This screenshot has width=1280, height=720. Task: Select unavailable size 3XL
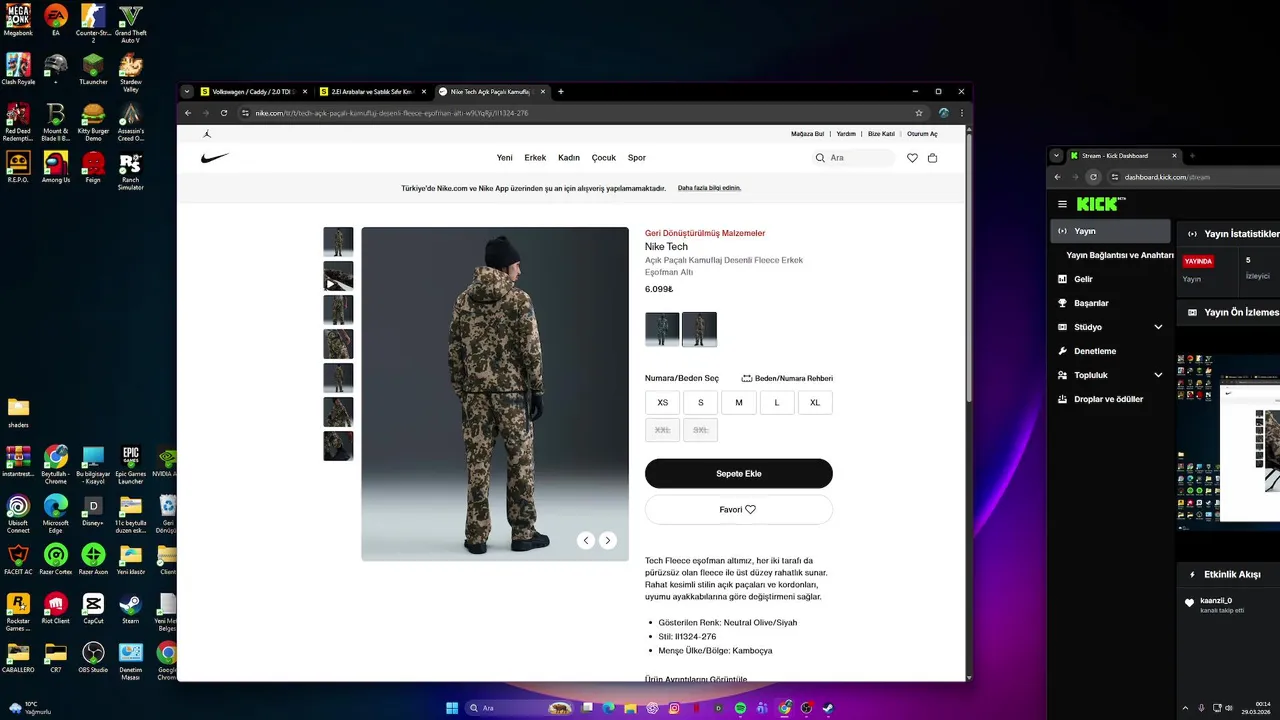700,430
